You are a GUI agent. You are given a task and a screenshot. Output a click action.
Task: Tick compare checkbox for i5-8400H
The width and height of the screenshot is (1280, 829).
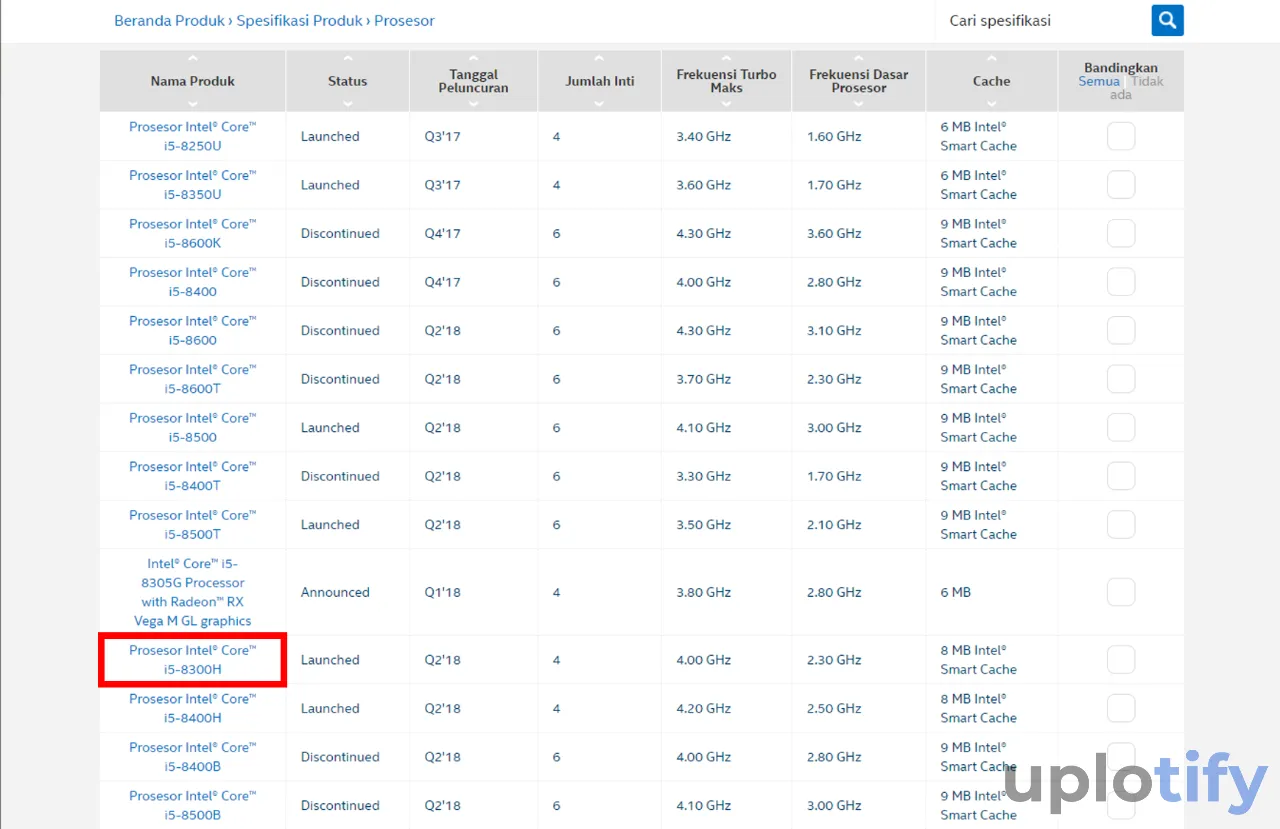pyautogui.click(x=1121, y=708)
